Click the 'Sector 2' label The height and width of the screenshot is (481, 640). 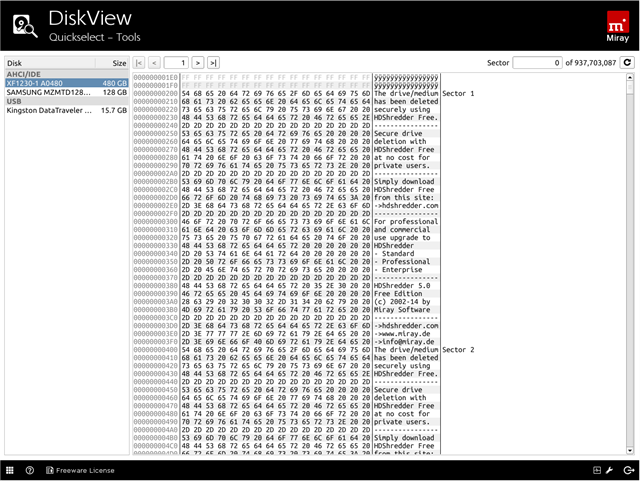458,350
